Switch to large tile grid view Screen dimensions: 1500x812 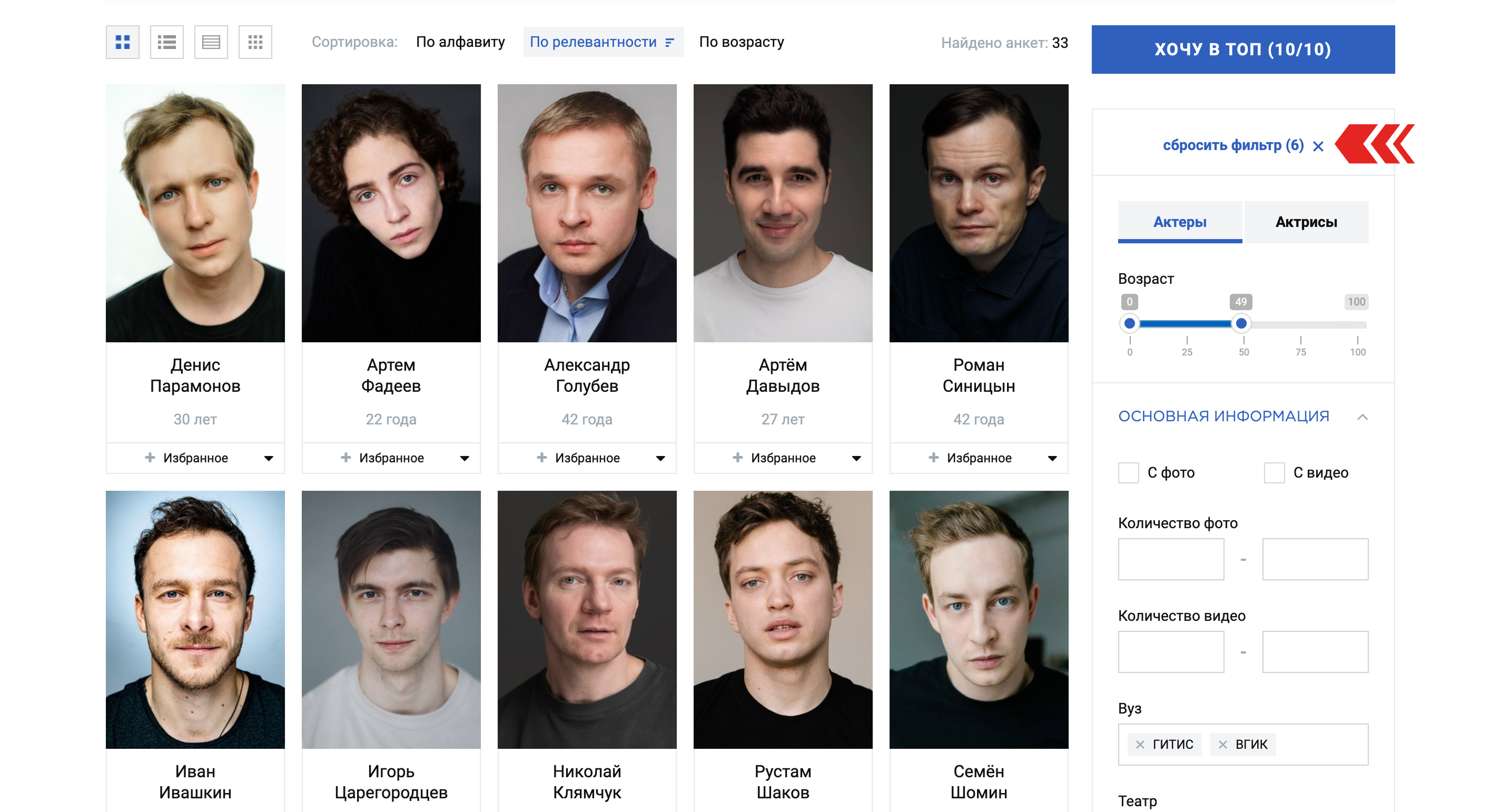click(x=122, y=42)
